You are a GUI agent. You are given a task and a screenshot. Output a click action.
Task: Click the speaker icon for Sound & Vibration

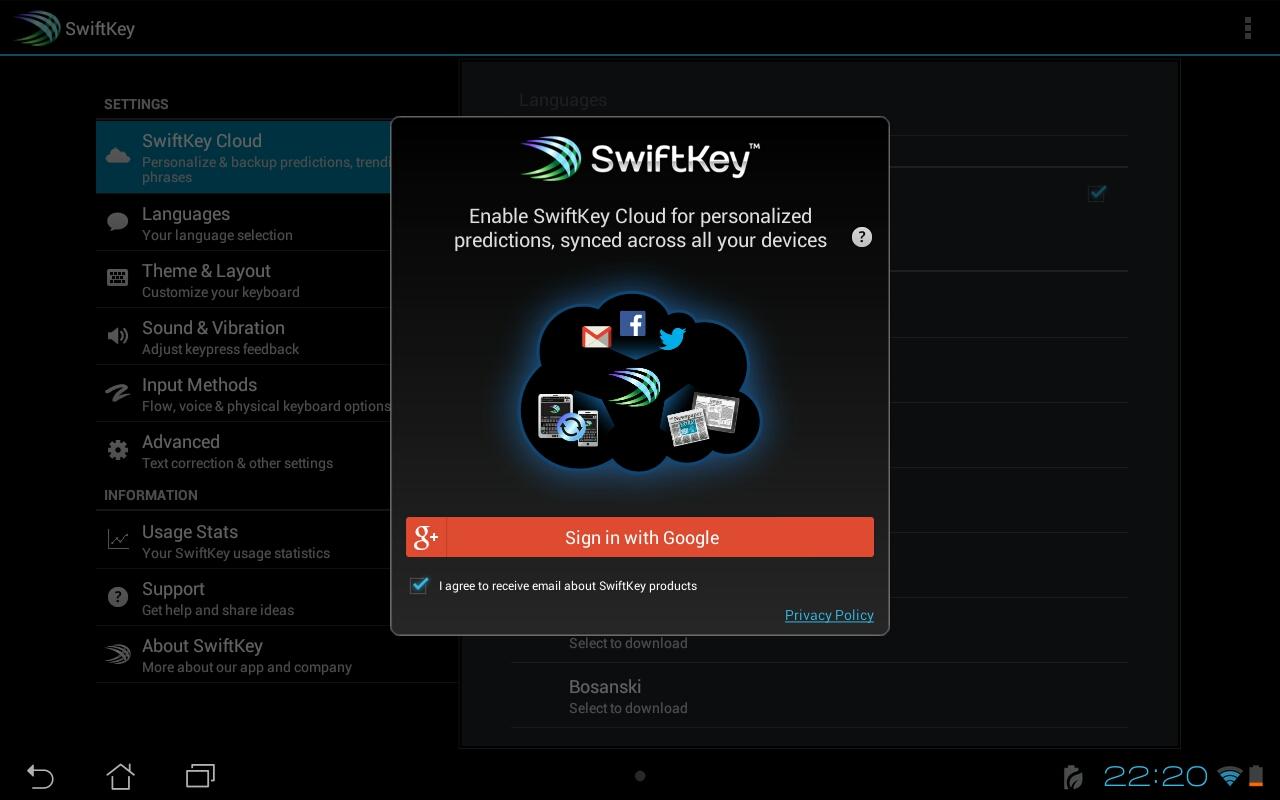[118, 336]
